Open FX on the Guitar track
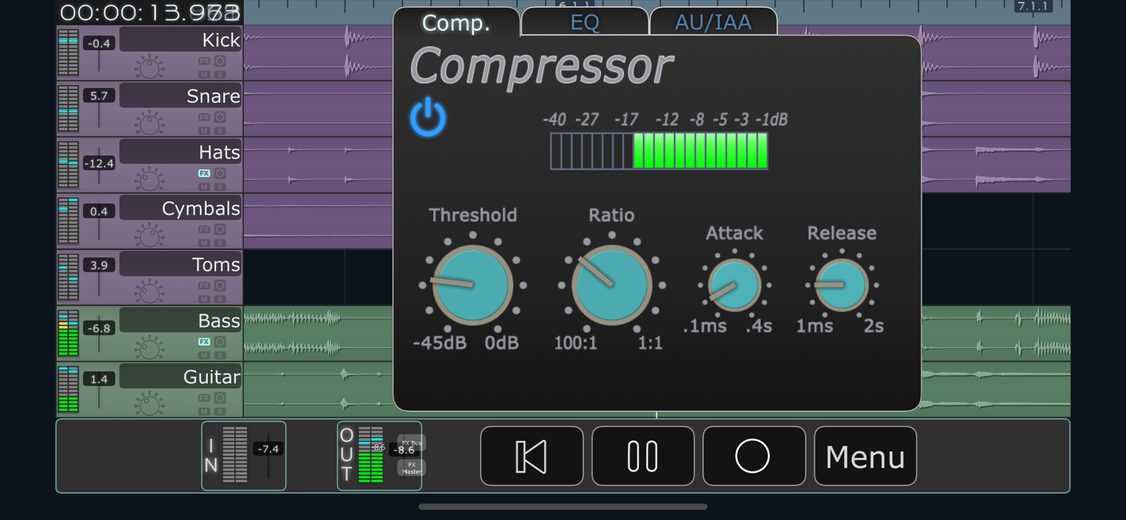 pos(204,398)
